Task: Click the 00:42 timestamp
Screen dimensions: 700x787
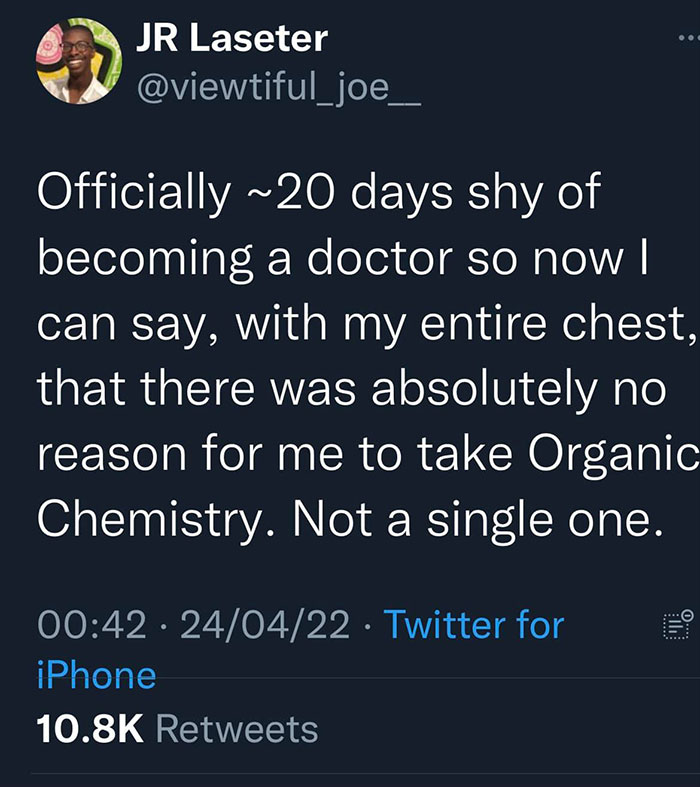Action: coord(92,625)
